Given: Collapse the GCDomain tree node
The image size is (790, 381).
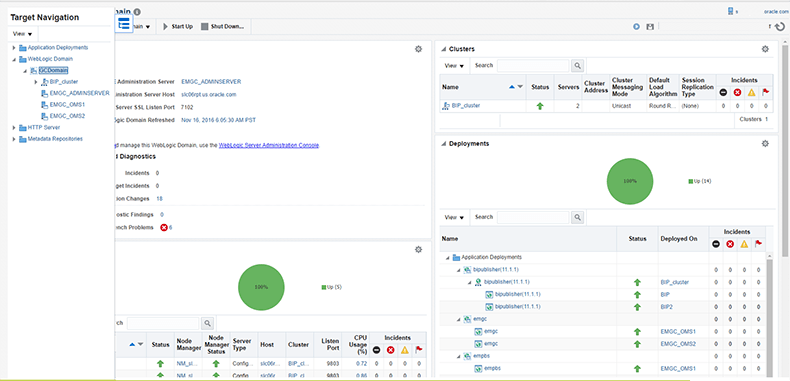Looking at the screenshot, I should [x=25, y=71].
